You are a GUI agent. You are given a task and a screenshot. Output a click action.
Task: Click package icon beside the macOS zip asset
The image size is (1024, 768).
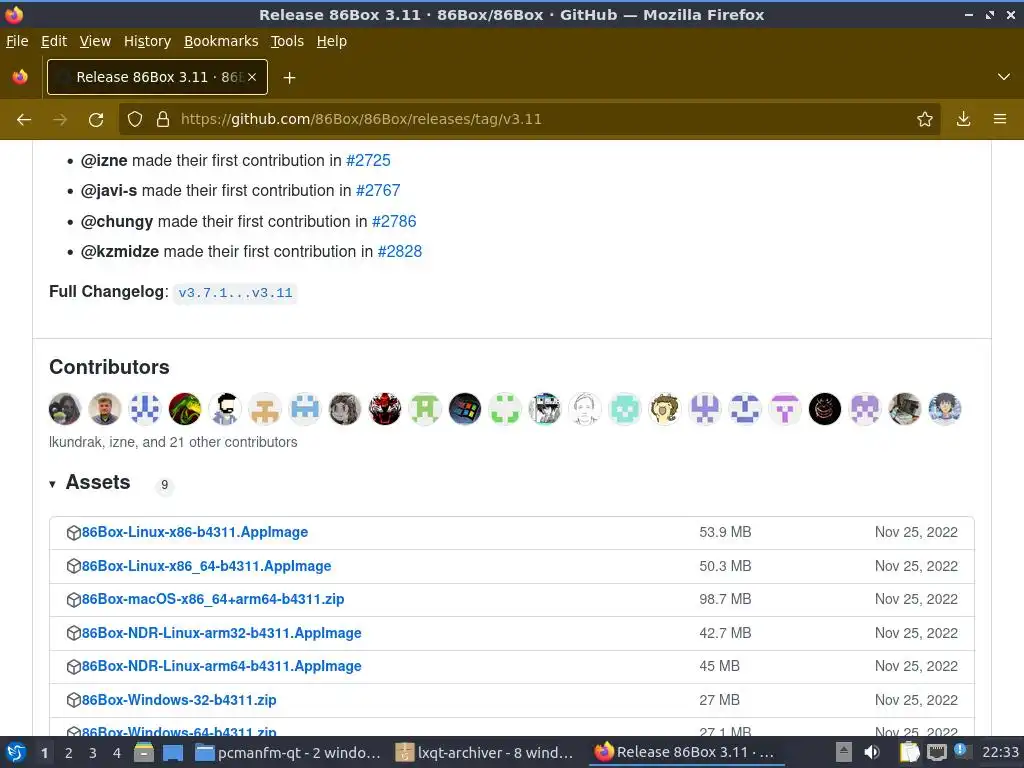click(x=74, y=600)
